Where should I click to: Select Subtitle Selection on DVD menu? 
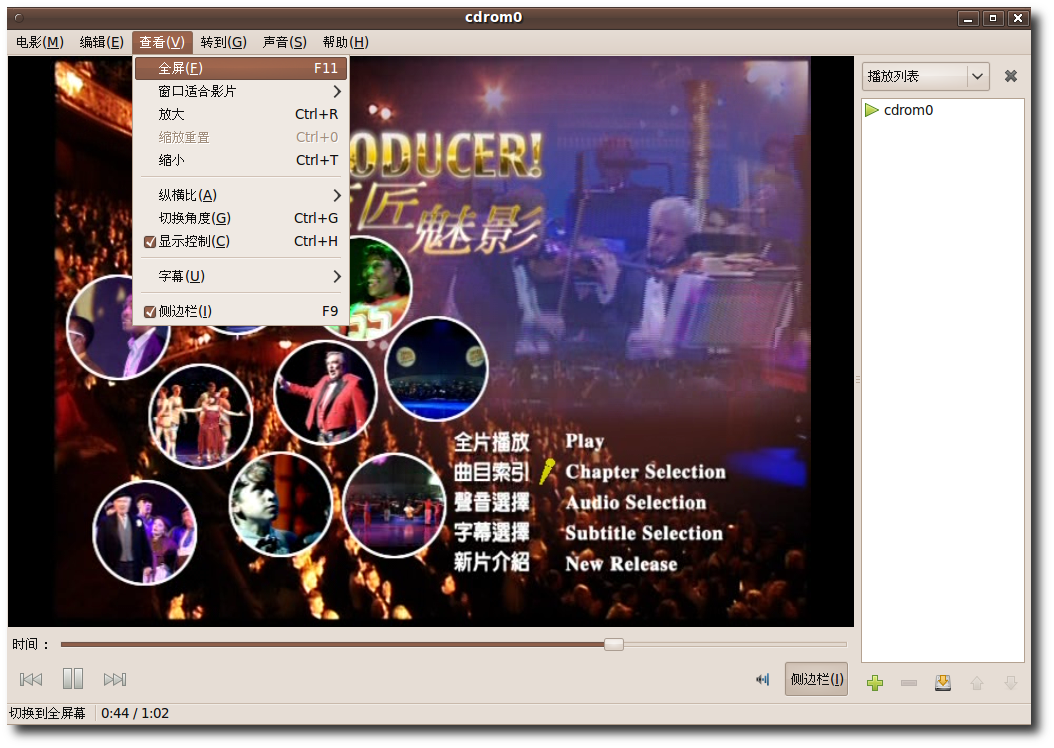(x=644, y=533)
